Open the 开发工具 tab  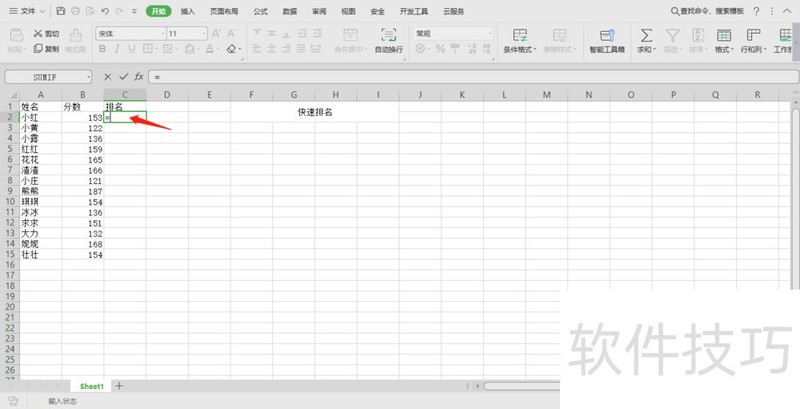point(414,11)
